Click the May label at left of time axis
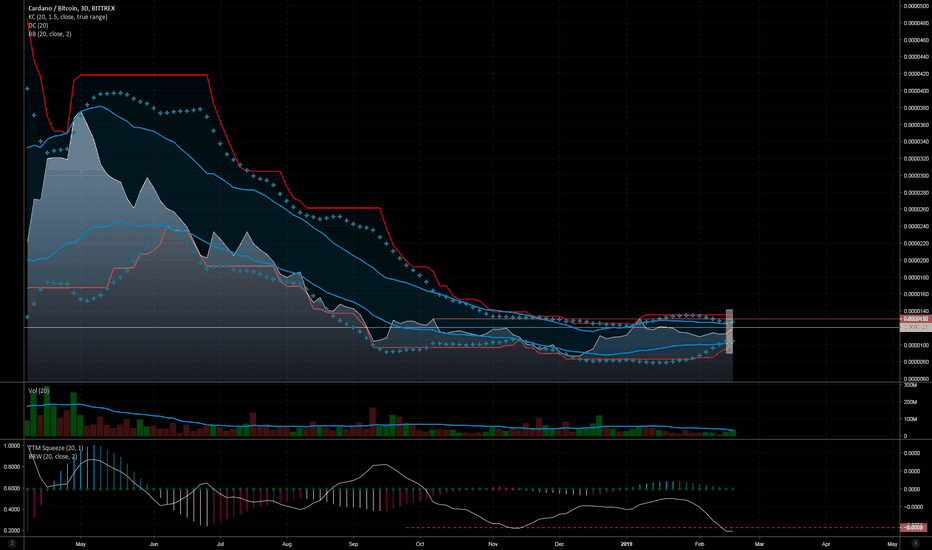Image resolution: width=932 pixels, height=550 pixels. pos(81,544)
